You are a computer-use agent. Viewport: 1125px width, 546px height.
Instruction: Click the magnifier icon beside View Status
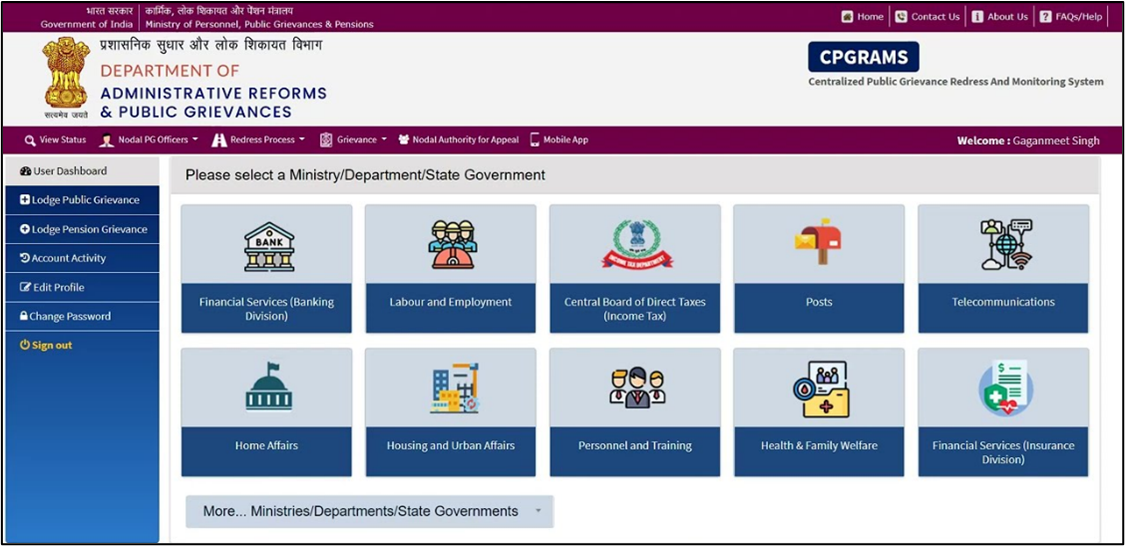(x=30, y=141)
